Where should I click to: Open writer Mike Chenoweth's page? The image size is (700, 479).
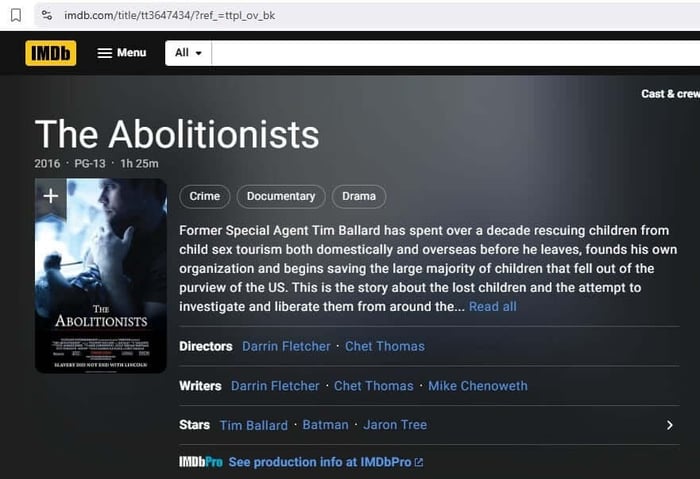(478, 386)
